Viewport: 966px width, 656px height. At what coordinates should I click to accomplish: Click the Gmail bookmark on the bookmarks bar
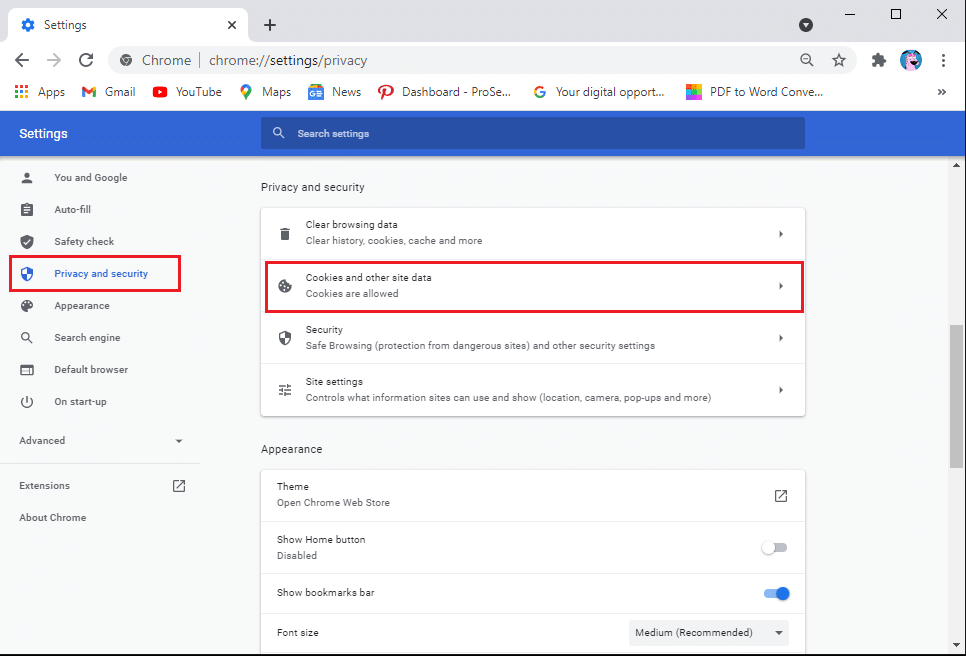107,91
